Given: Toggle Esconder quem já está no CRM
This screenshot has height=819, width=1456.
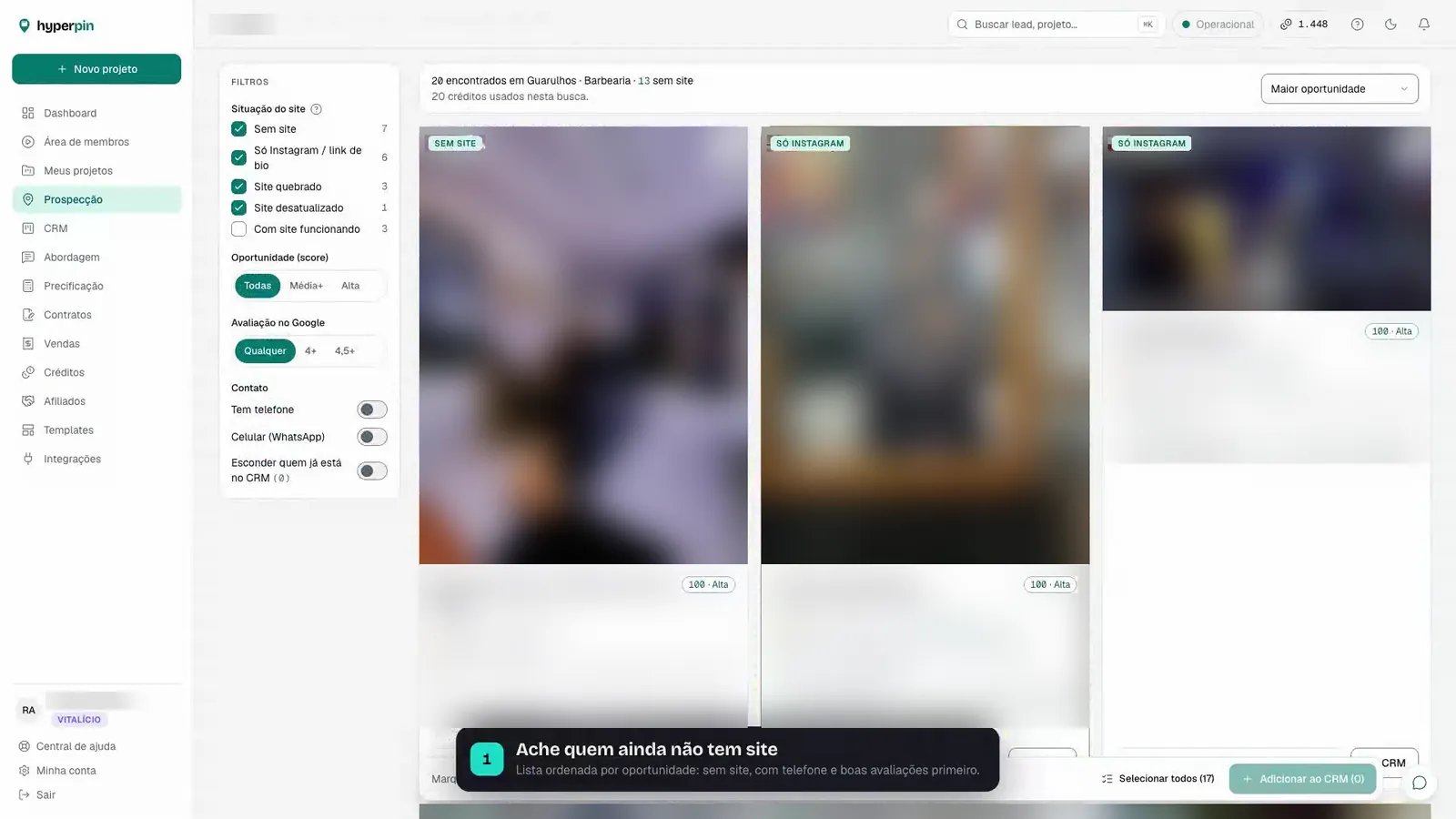Looking at the screenshot, I should click(372, 470).
